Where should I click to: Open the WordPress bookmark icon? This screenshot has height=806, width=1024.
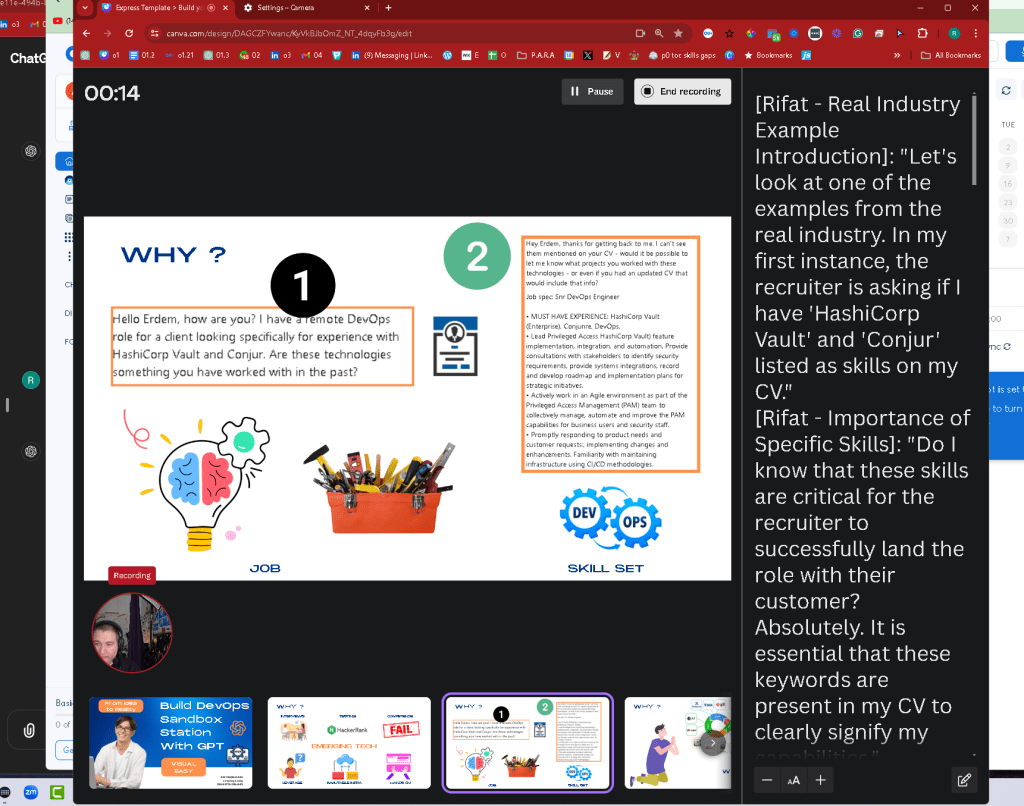(x=447, y=56)
